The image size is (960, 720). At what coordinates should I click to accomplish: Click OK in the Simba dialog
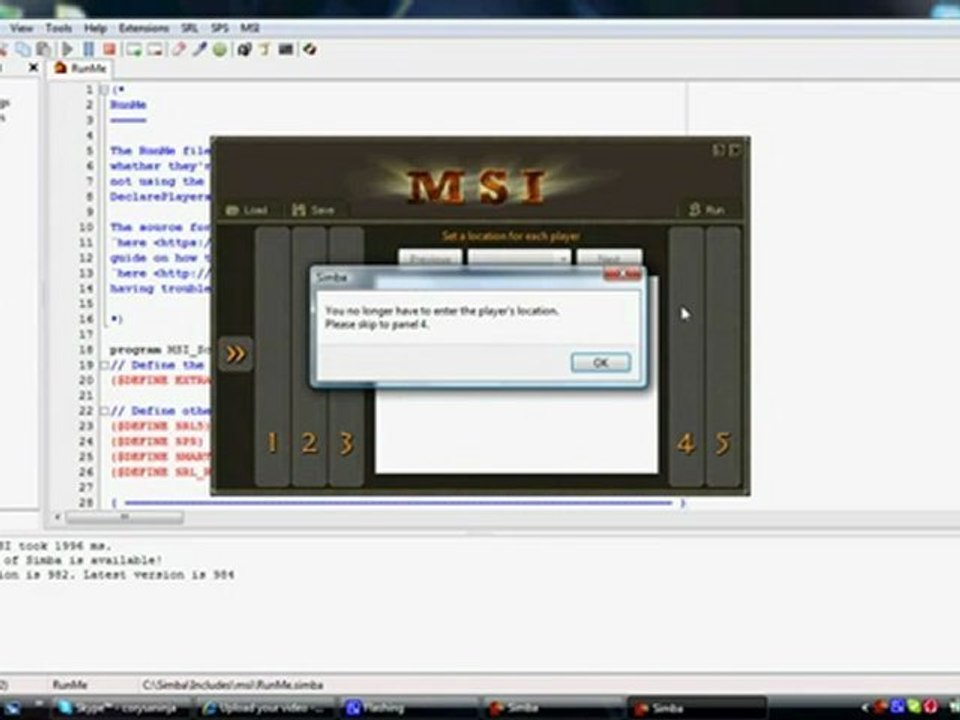(601, 362)
